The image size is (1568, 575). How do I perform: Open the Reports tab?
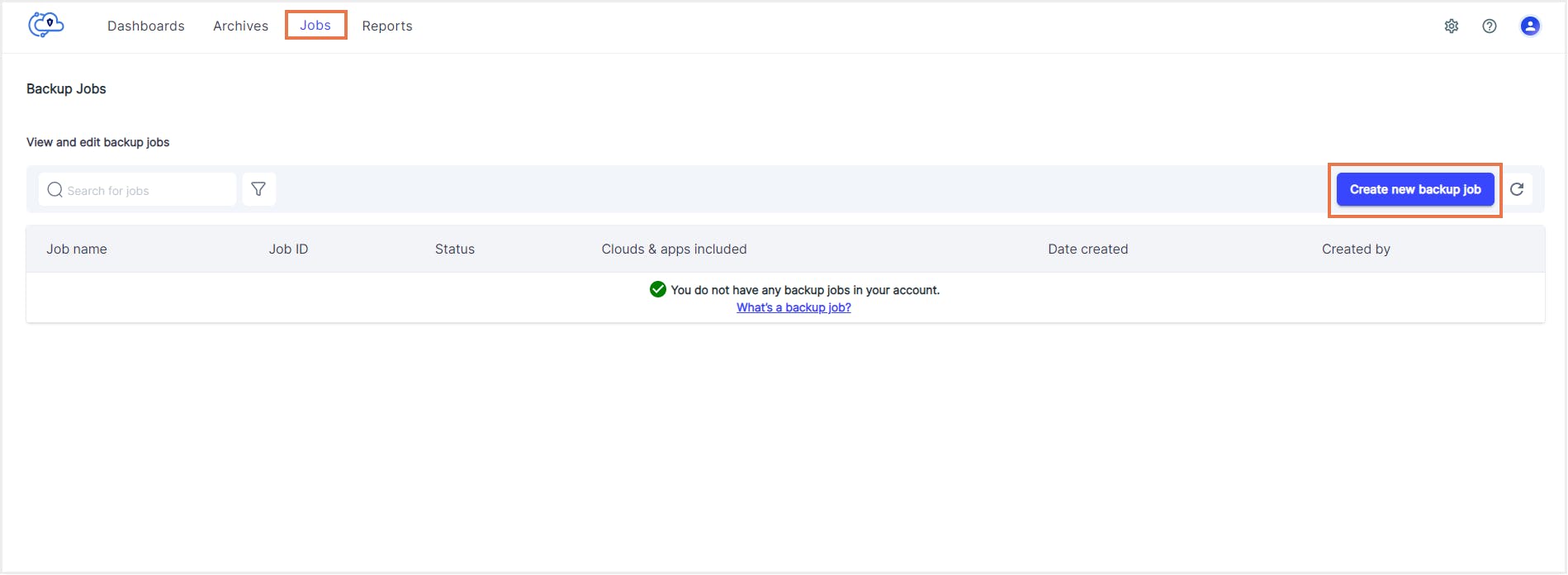pyautogui.click(x=387, y=26)
